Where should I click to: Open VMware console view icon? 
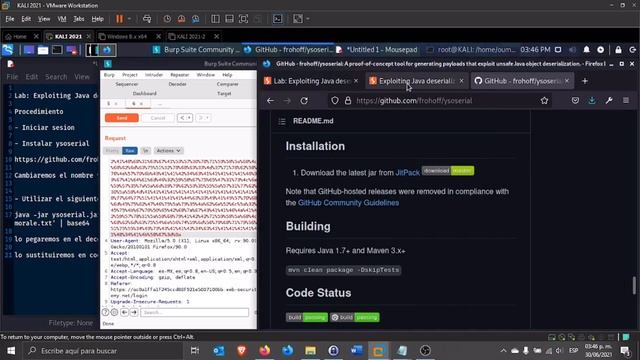pos(278,19)
